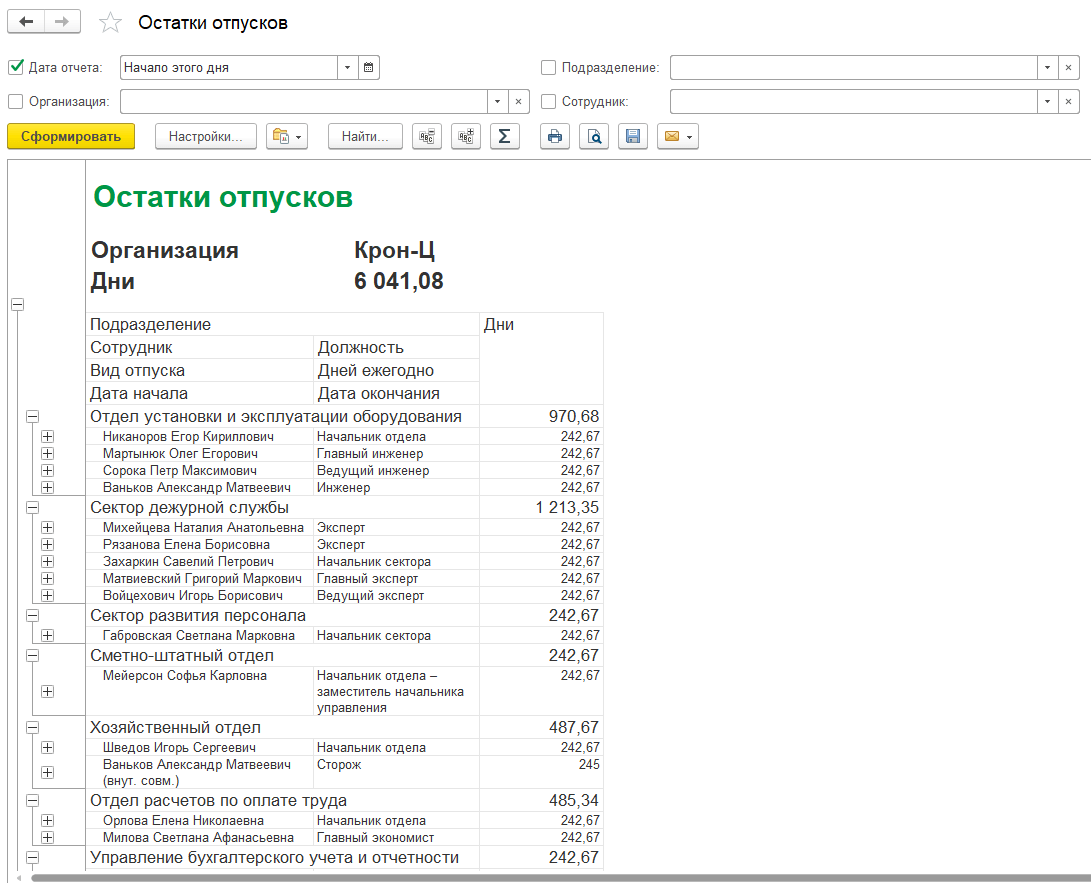The width and height of the screenshot is (1091, 883).
Task: Click the back navigation arrow
Action: [x=26, y=22]
